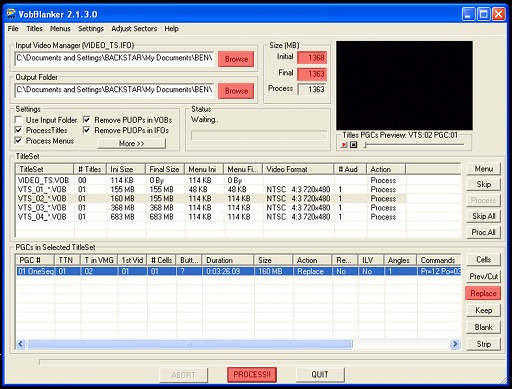Click the Angles column header
The height and width of the screenshot is (389, 512).
coord(401,260)
